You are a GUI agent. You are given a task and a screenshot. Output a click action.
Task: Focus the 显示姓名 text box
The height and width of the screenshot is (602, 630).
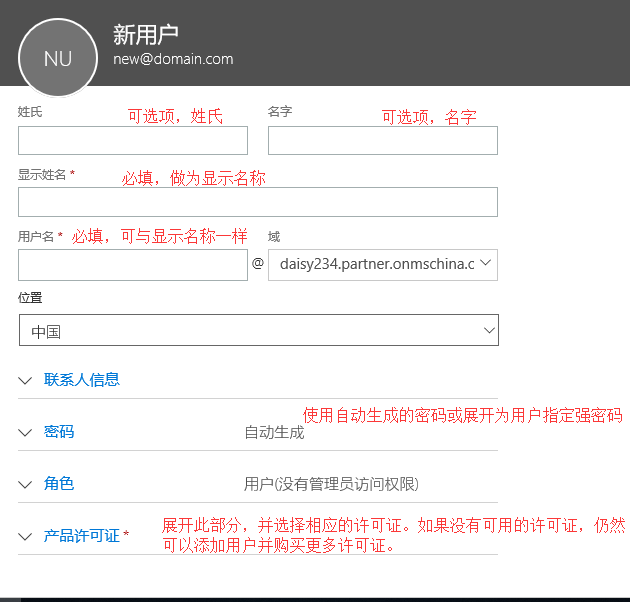click(258, 202)
